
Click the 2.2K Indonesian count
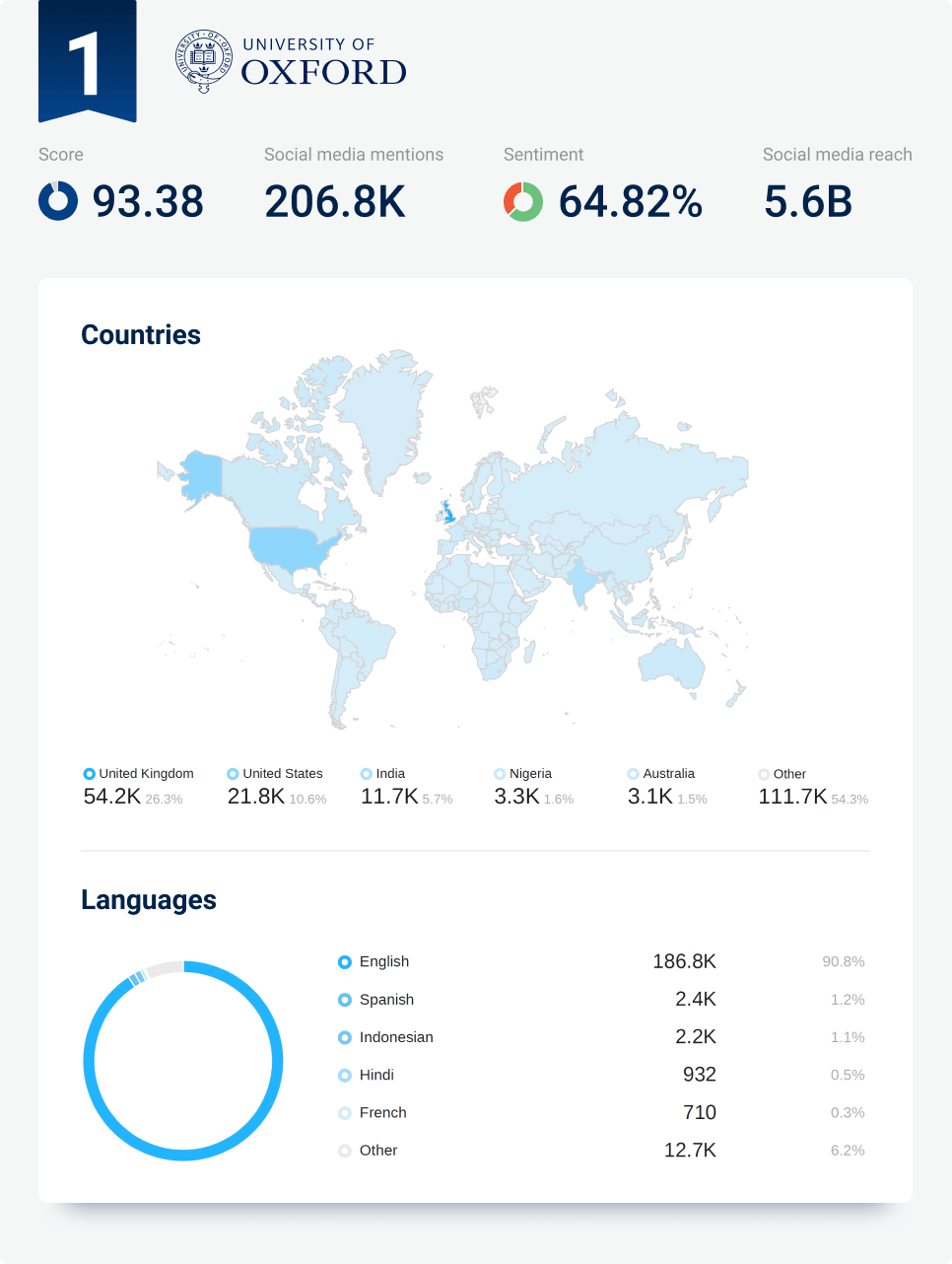point(696,1037)
